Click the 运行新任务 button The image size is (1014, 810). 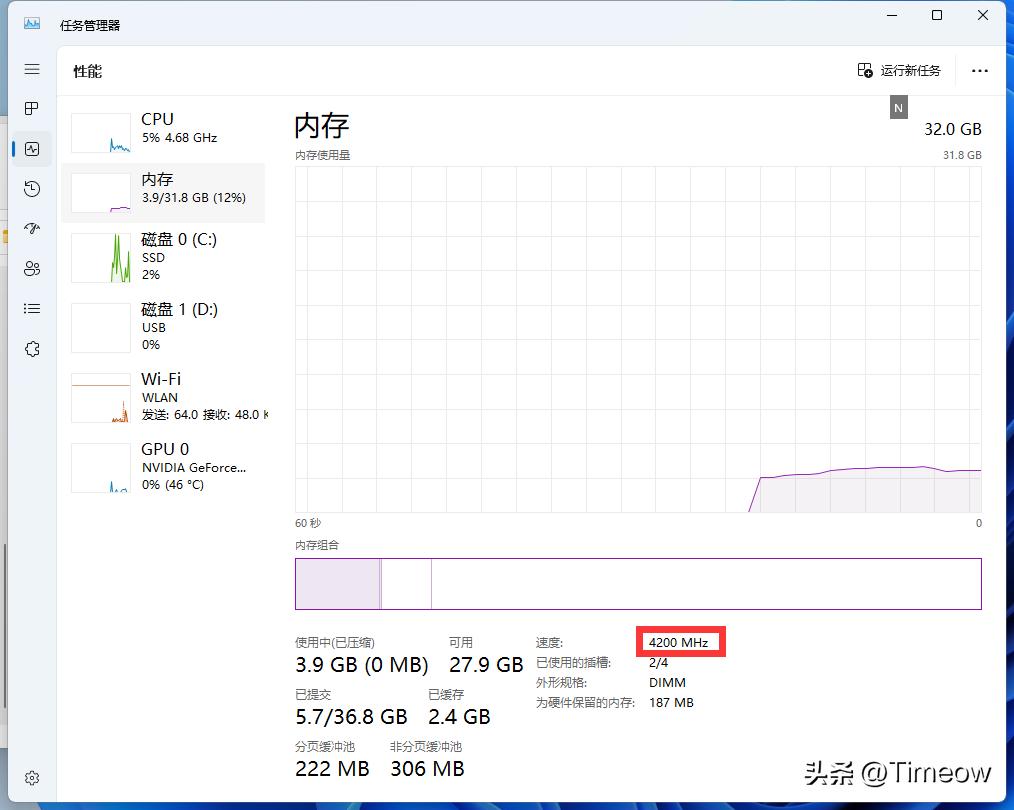point(900,70)
